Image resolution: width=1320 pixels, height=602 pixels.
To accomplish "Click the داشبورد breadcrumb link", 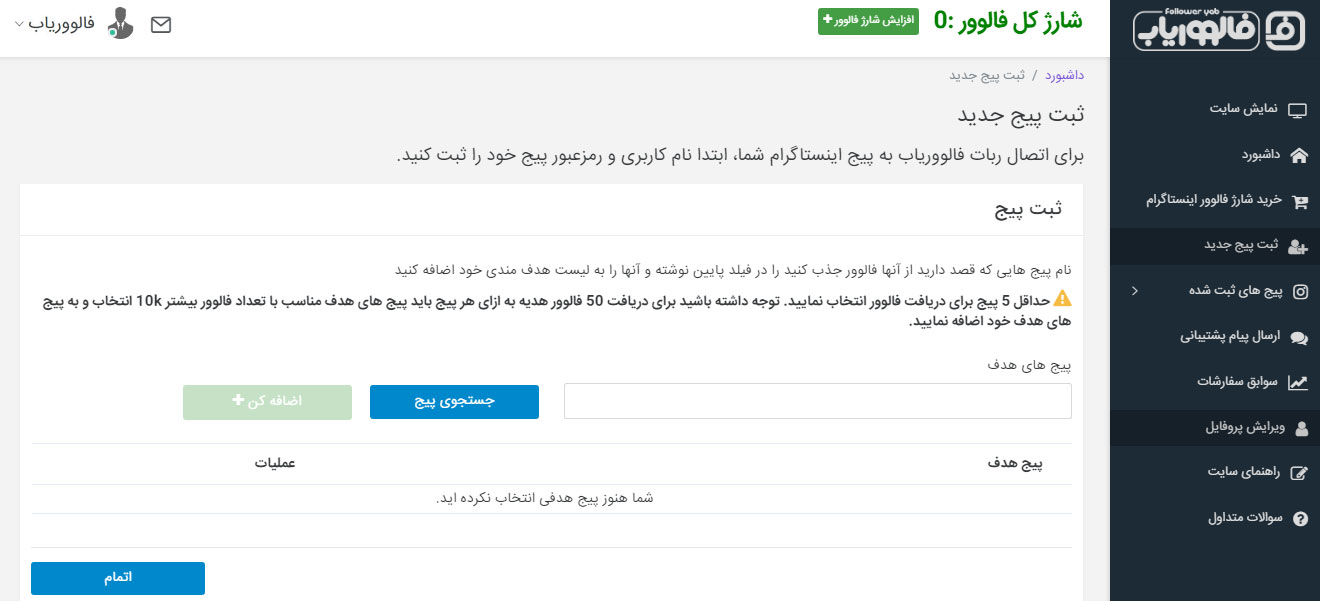I will point(1065,76).
